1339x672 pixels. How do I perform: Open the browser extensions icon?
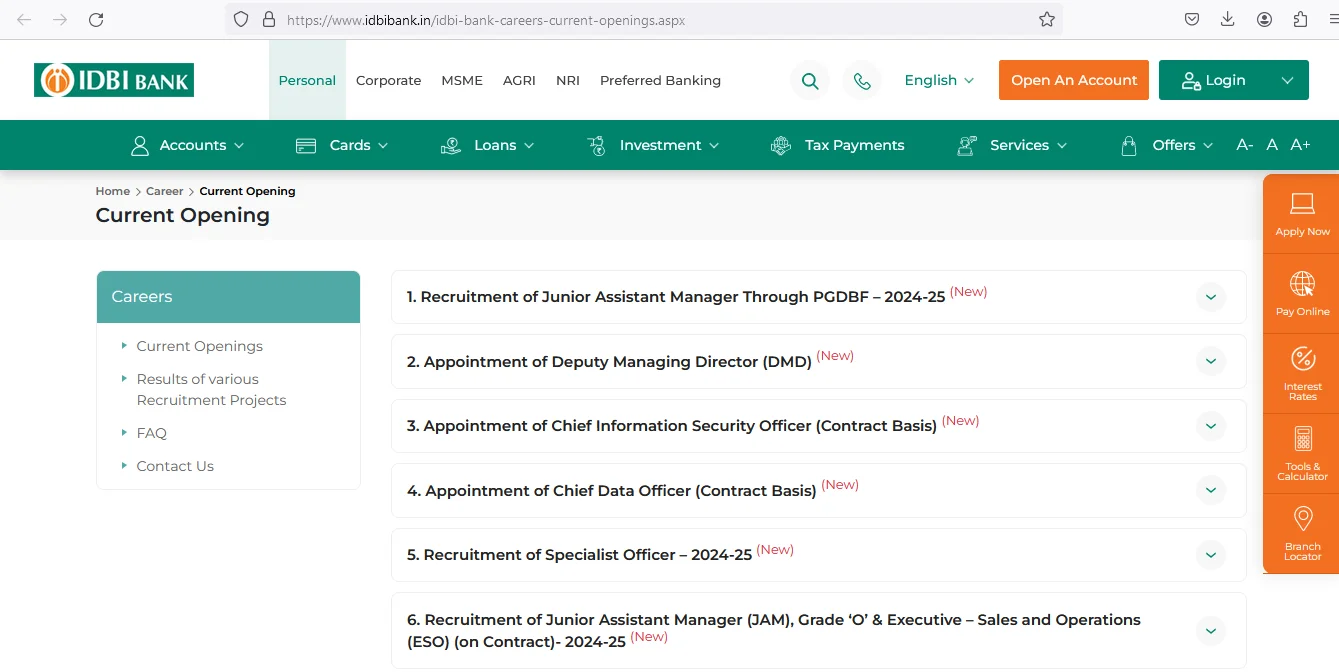pos(1300,19)
